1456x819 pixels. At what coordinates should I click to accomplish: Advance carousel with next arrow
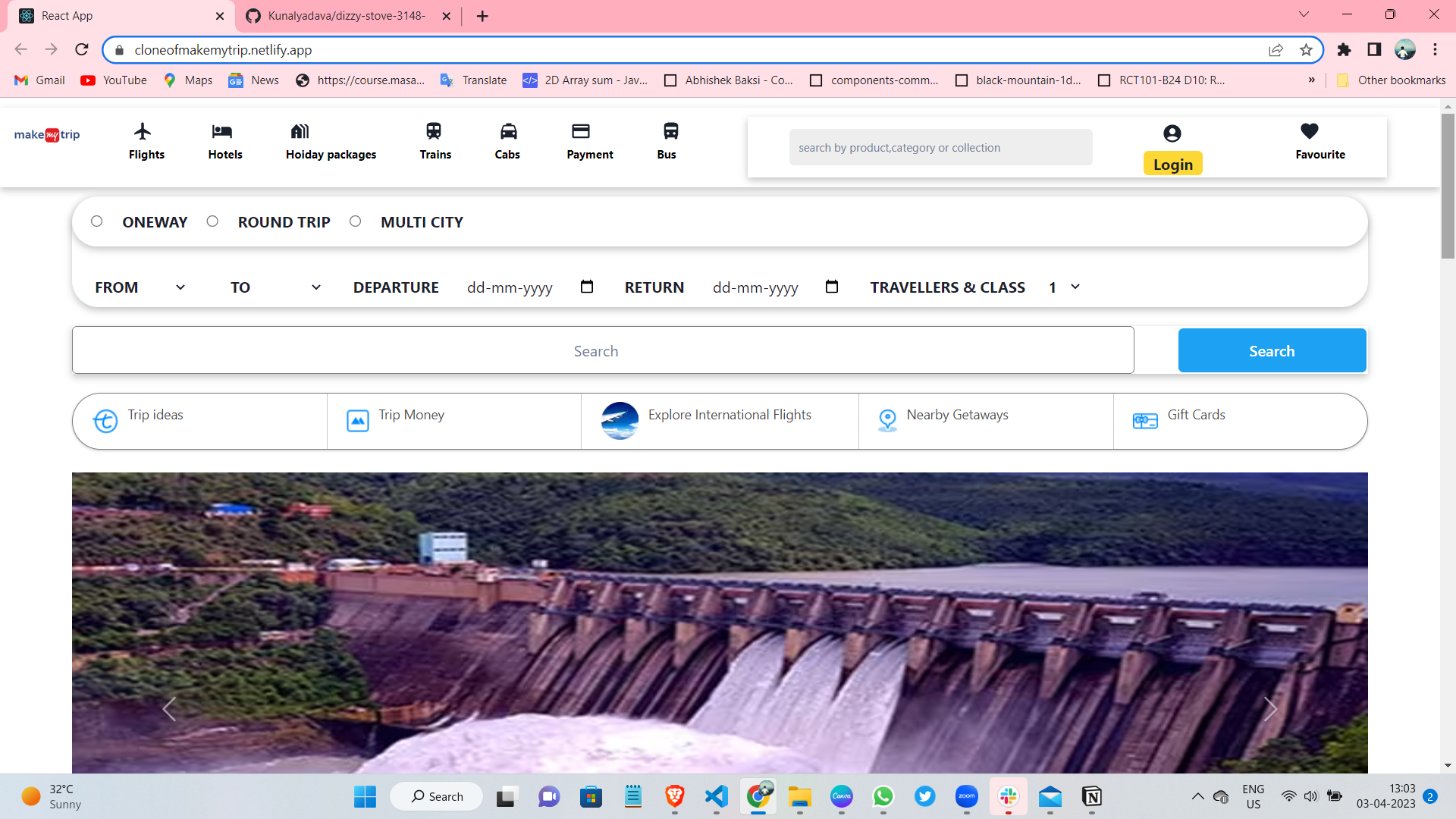coord(1270,709)
